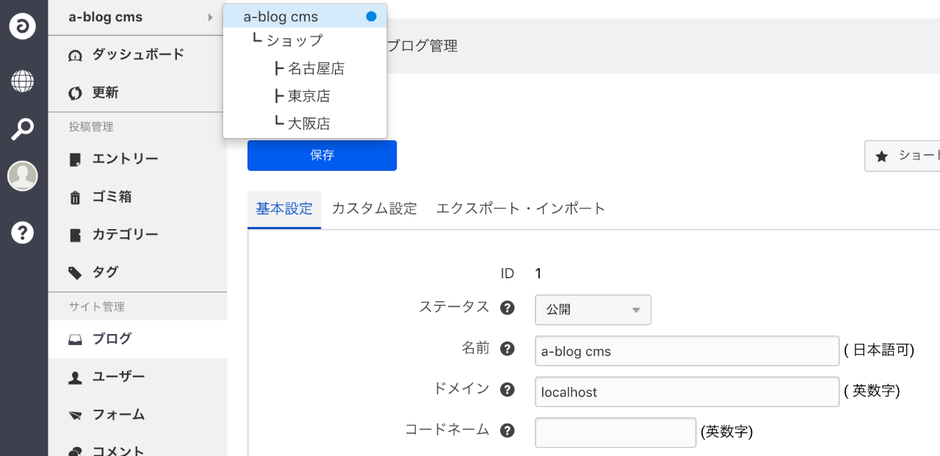Switch to カスタム設定 tab
Screen dimensions: 940x456
(x=374, y=209)
